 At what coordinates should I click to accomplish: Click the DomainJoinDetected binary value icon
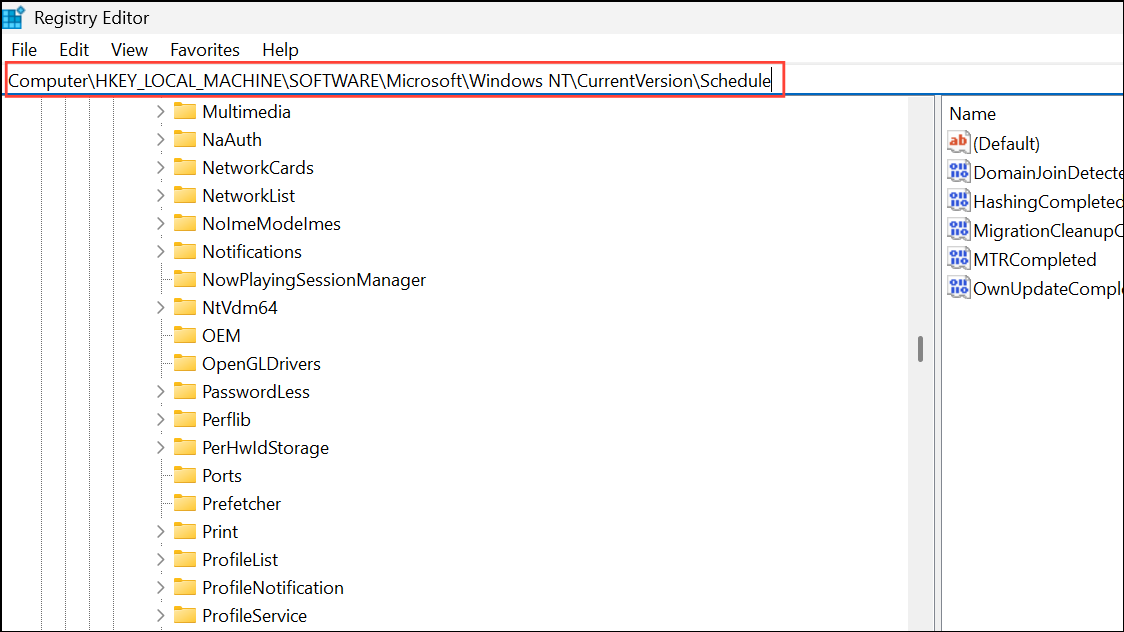[x=958, y=172]
